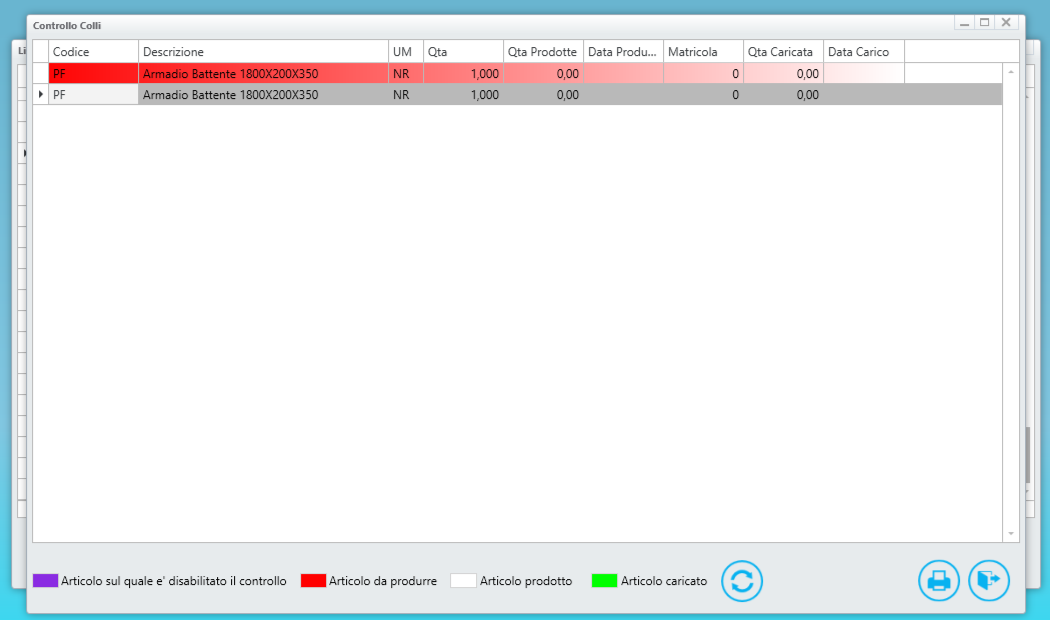
Task: Select PF code cell in gray selected row
Action: coord(94,94)
